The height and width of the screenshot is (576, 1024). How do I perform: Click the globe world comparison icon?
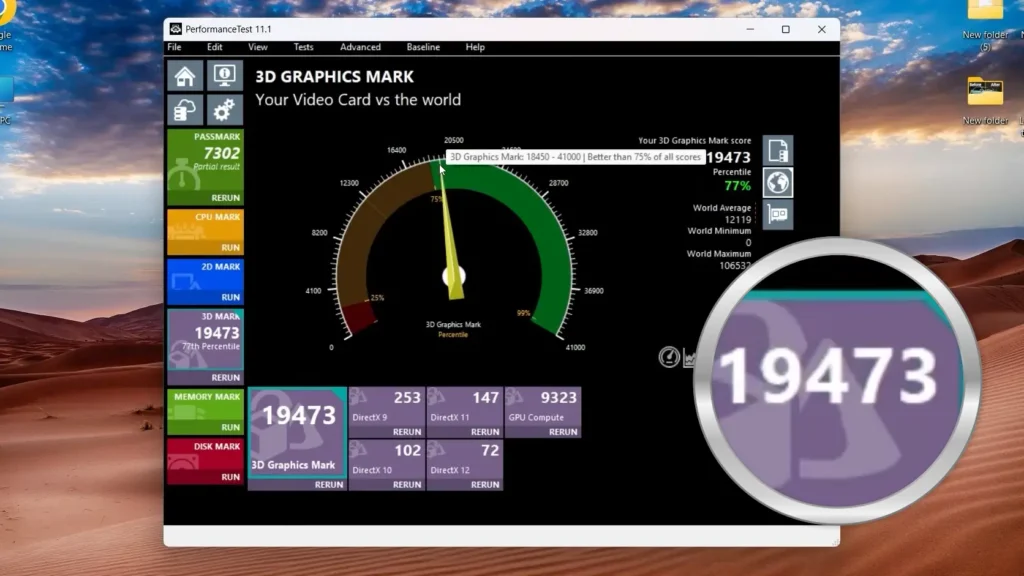(x=778, y=183)
